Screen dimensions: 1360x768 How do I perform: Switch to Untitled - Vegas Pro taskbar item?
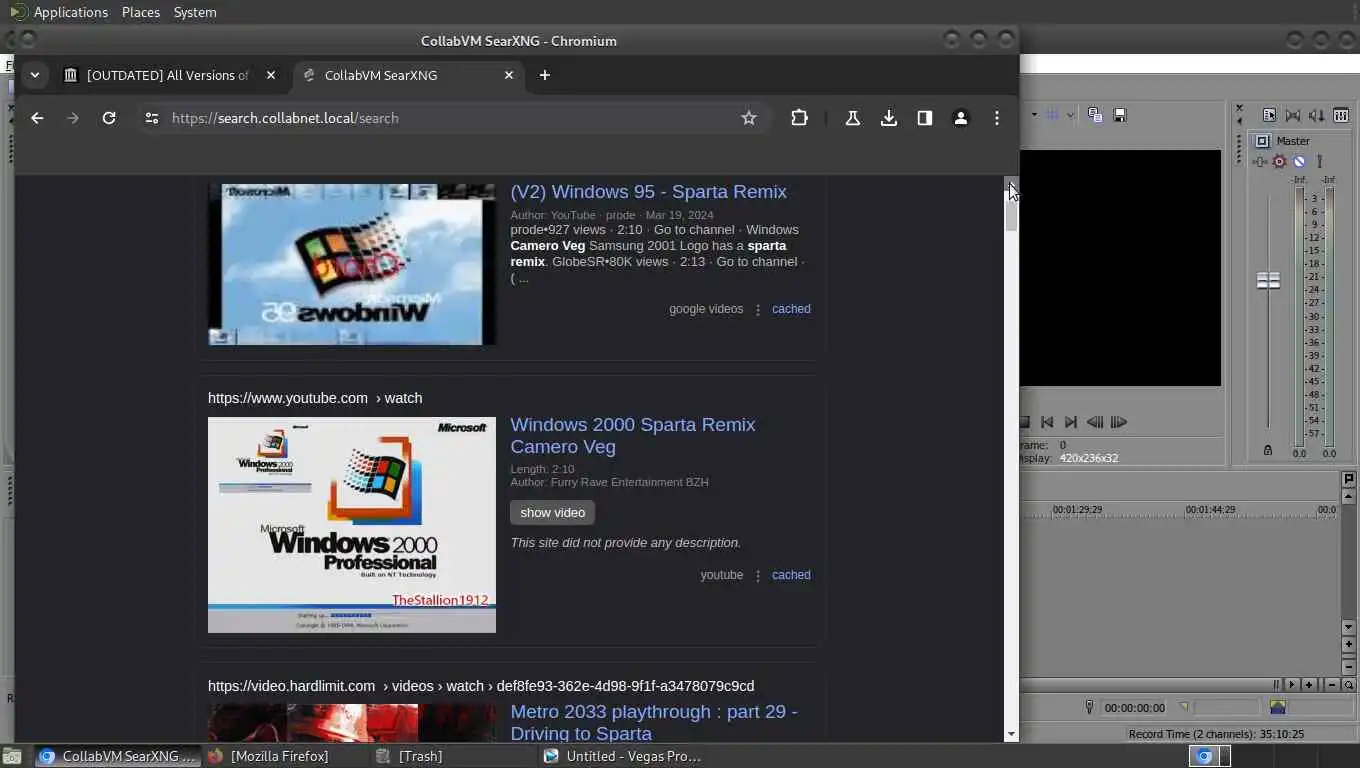[x=624, y=756]
